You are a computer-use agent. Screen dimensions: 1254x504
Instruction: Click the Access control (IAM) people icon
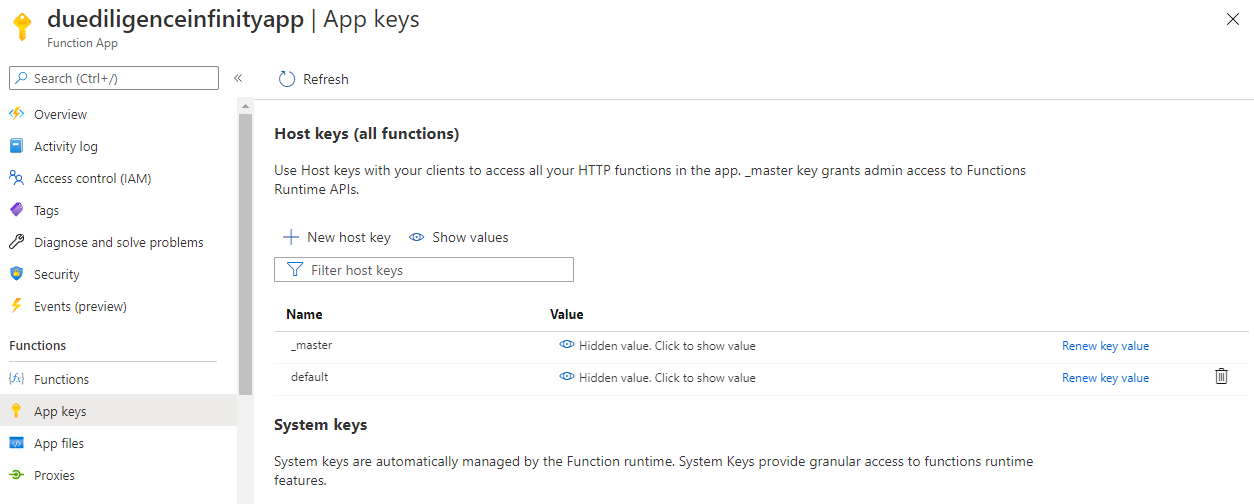[x=16, y=178]
